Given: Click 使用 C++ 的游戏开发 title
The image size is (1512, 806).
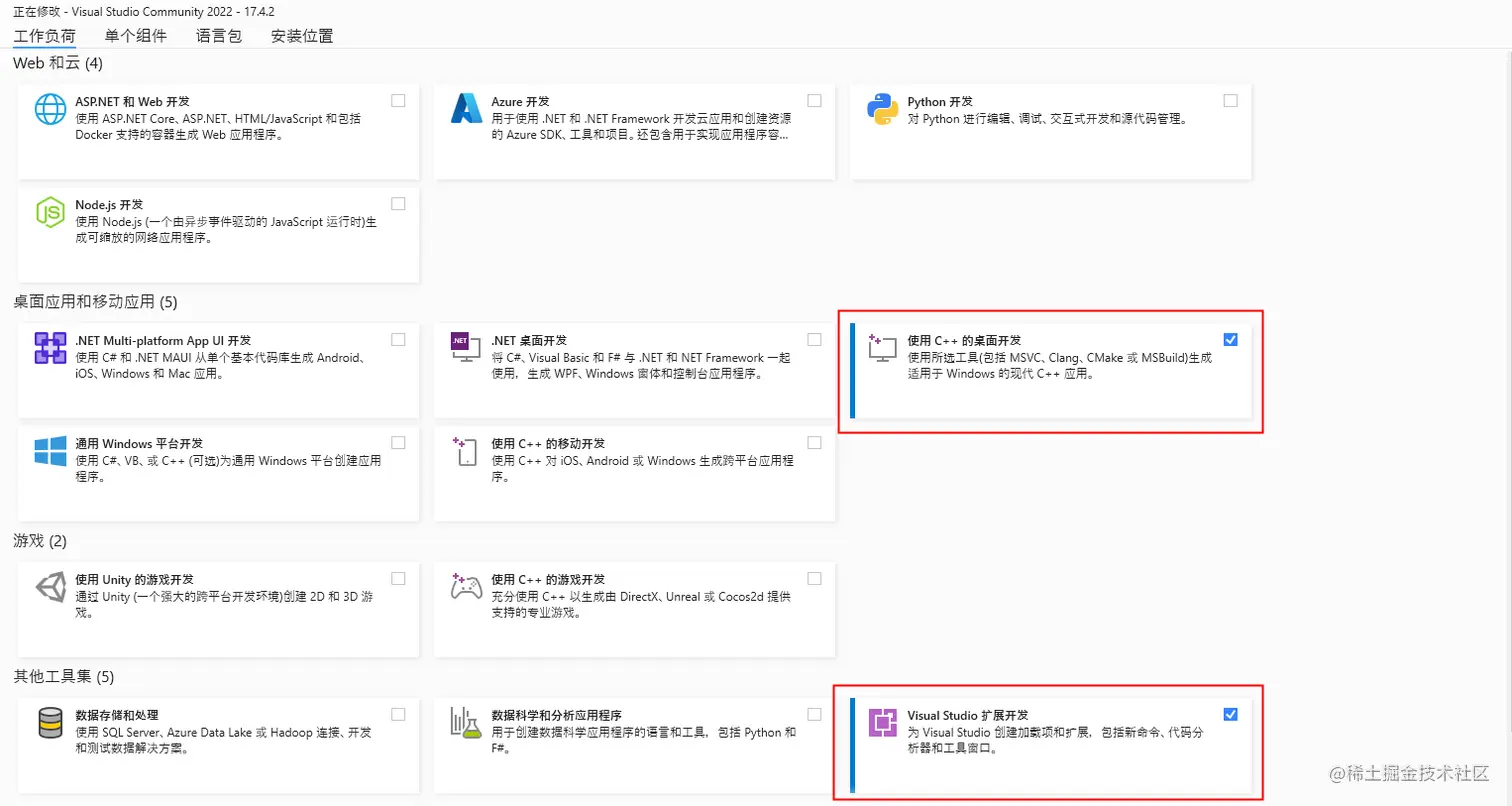Looking at the screenshot, I should 547,580.
